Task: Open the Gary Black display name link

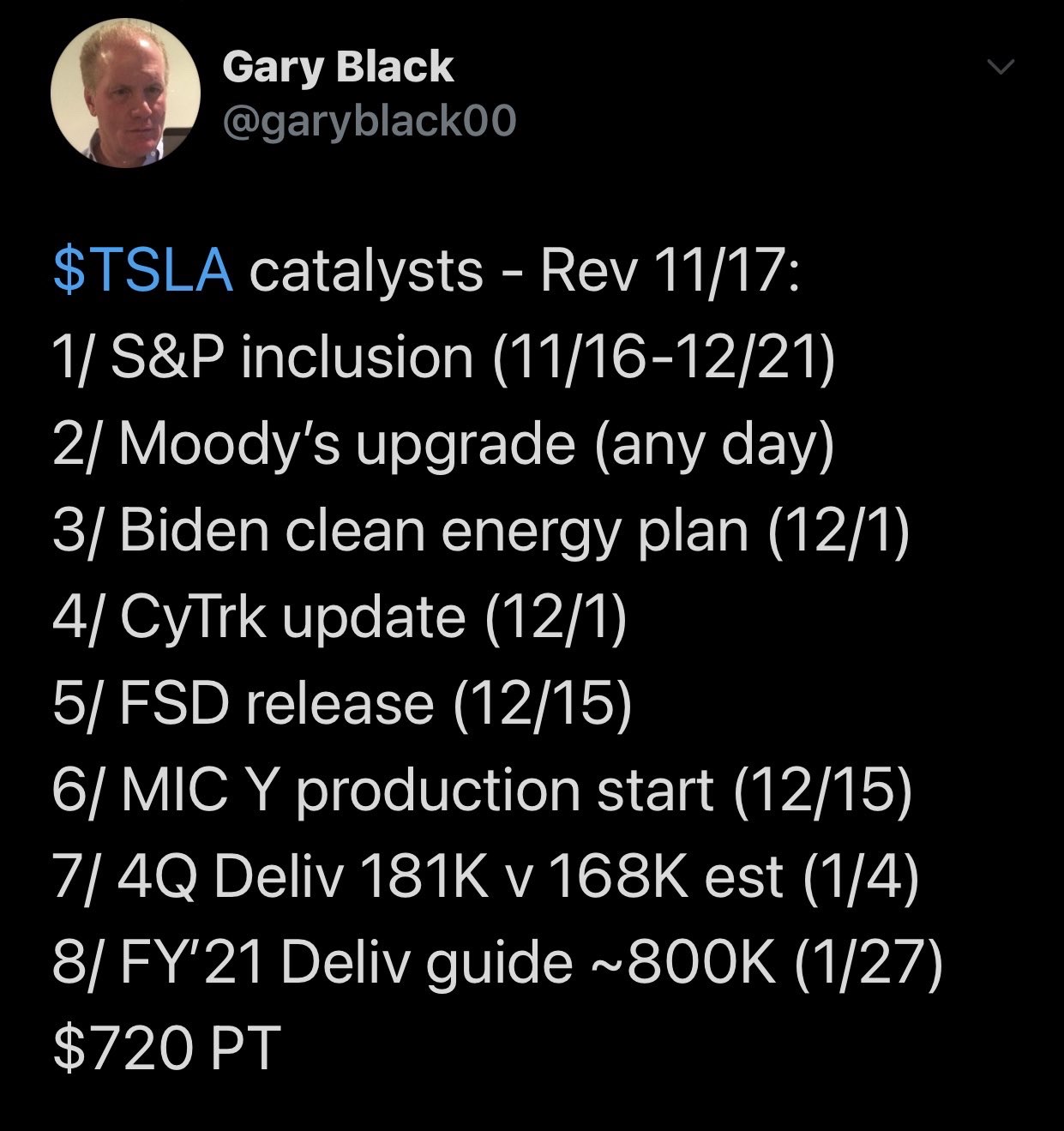Action: [x=337, y=67]
